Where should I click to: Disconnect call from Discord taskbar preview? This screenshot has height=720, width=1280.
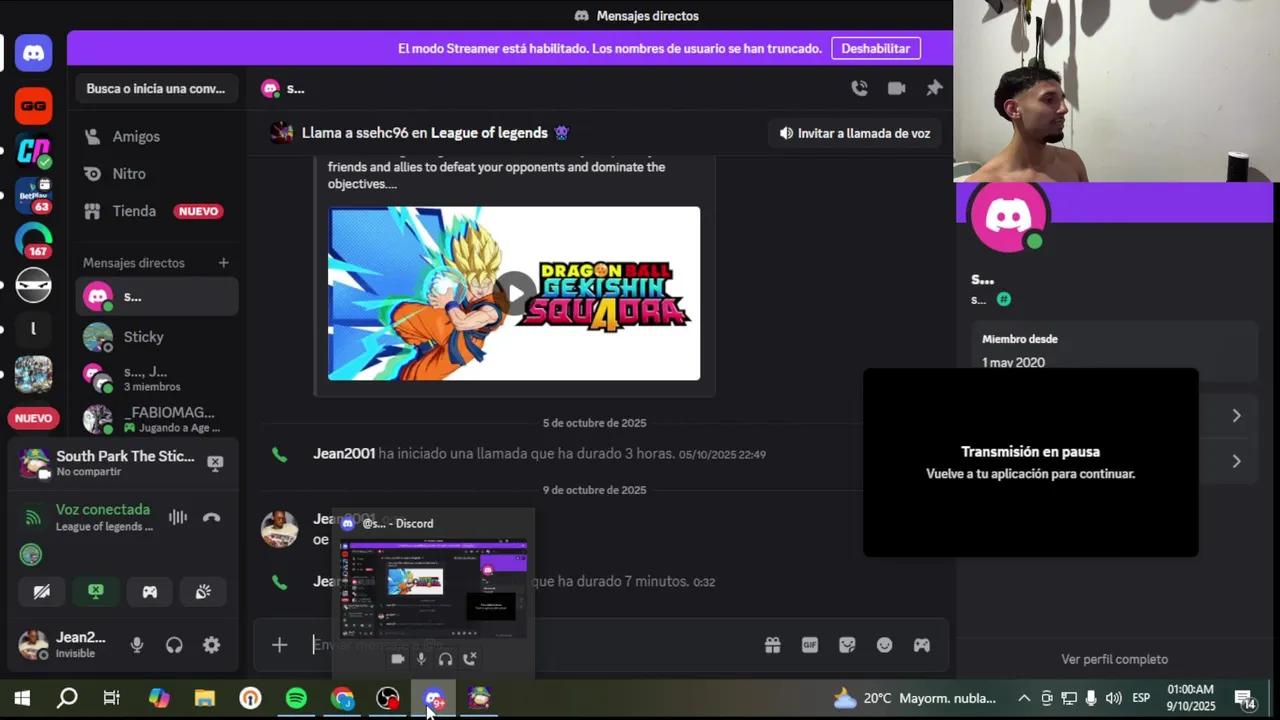469,659
